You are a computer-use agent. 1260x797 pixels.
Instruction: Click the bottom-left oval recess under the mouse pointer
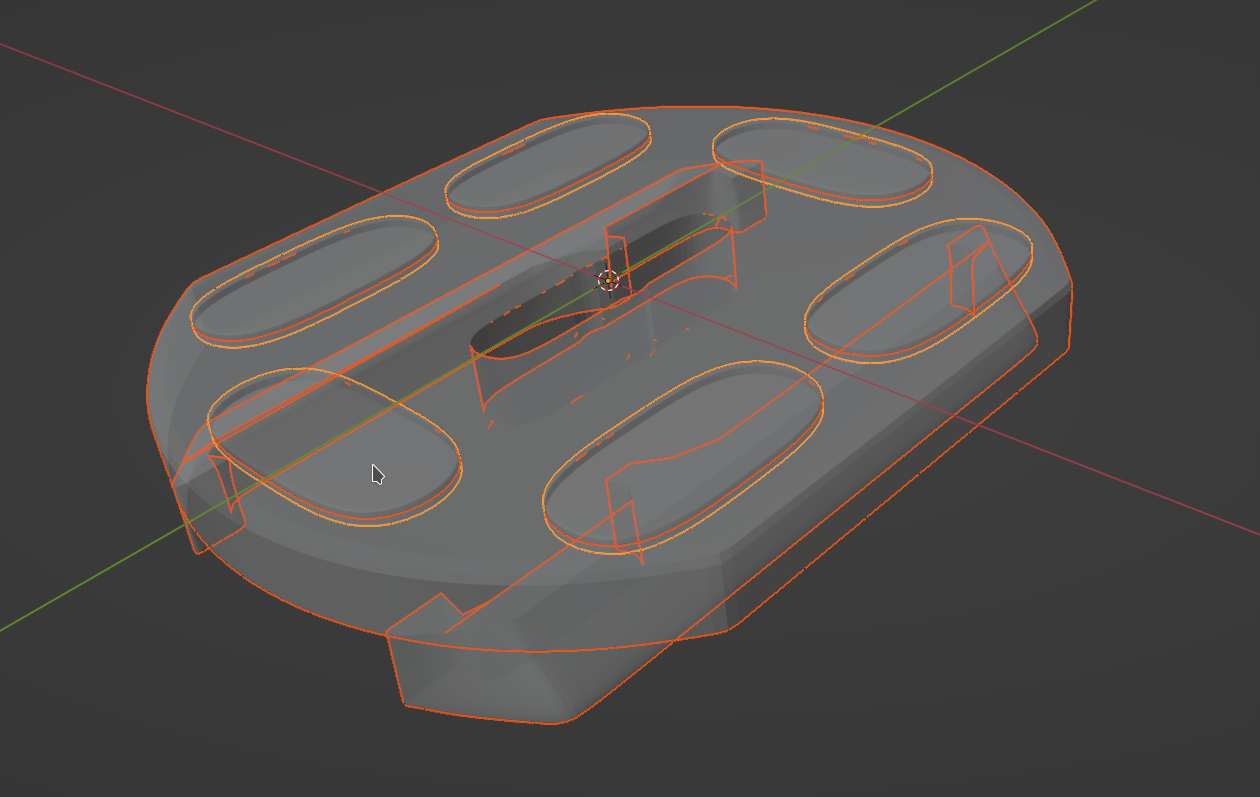(x=334, y=446)
